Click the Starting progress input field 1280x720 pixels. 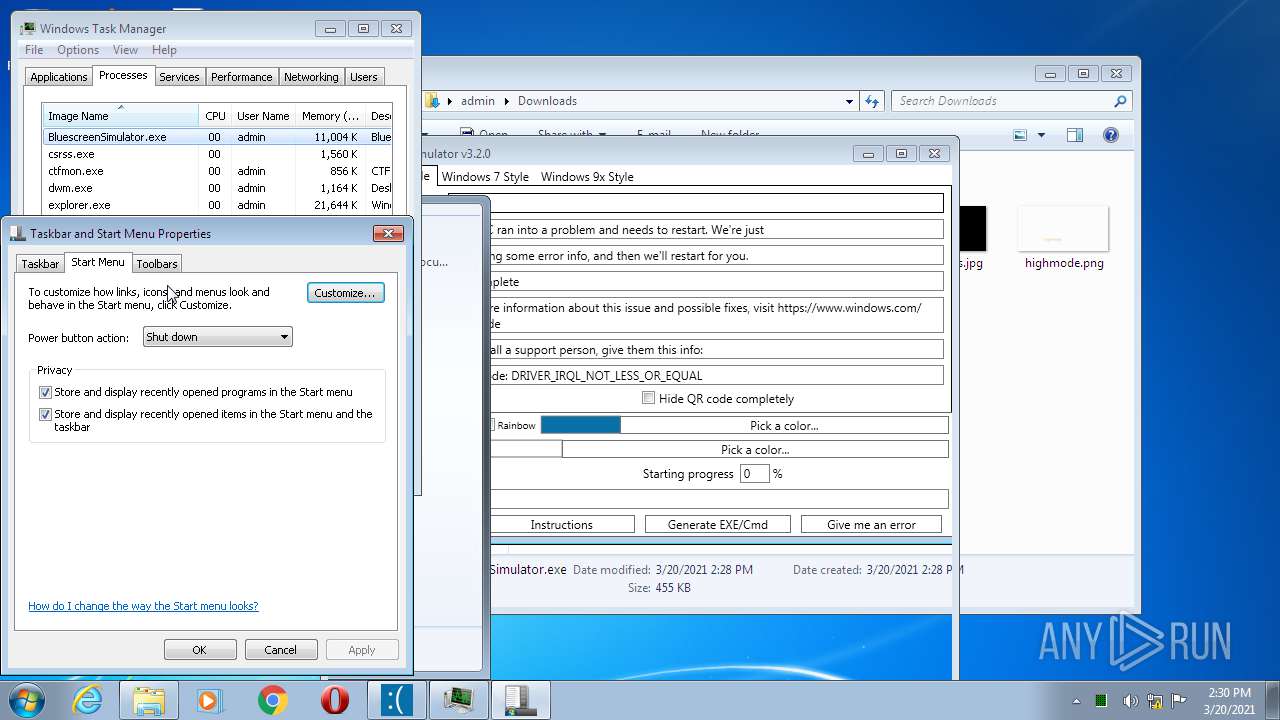[755, 474]
